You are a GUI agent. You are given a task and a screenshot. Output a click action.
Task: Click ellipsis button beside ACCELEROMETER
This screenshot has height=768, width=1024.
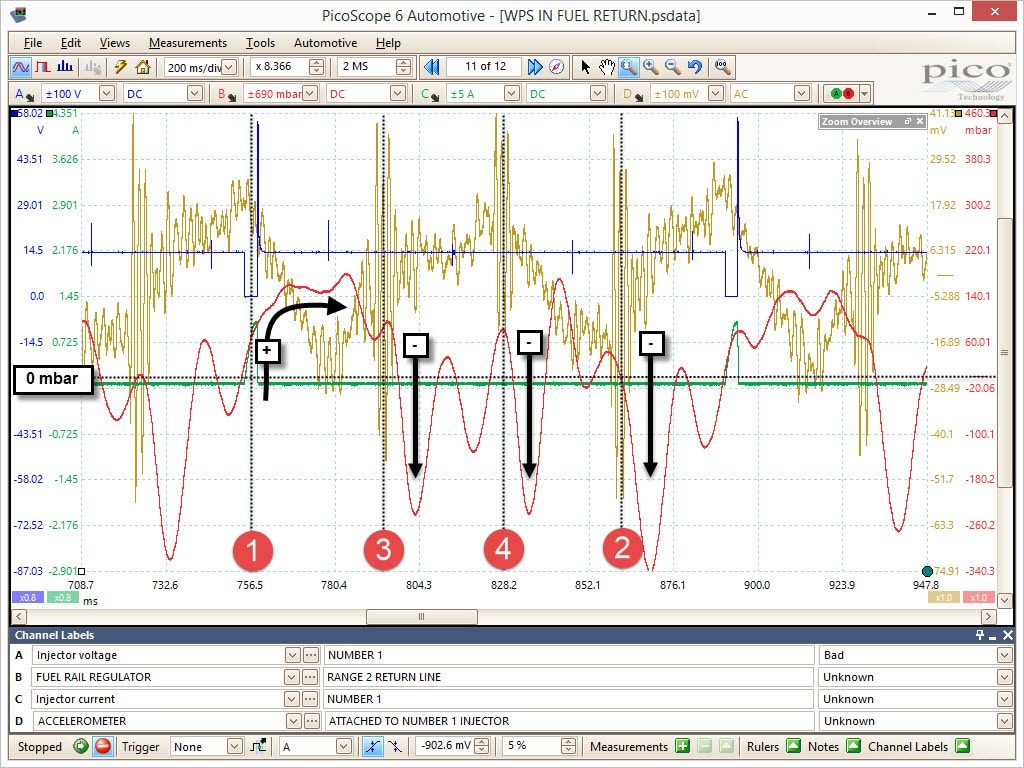click(x=312, y=721)
